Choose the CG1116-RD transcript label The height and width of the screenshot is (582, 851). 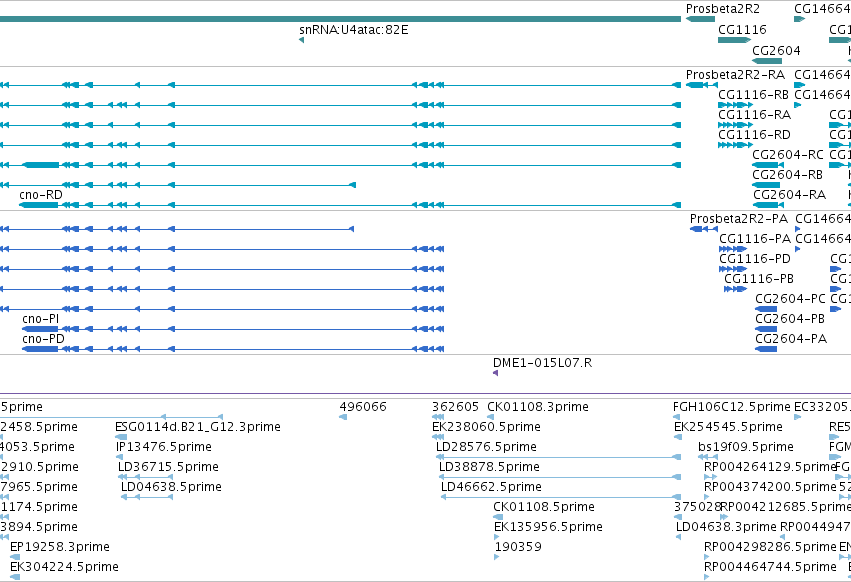(754, 135)
